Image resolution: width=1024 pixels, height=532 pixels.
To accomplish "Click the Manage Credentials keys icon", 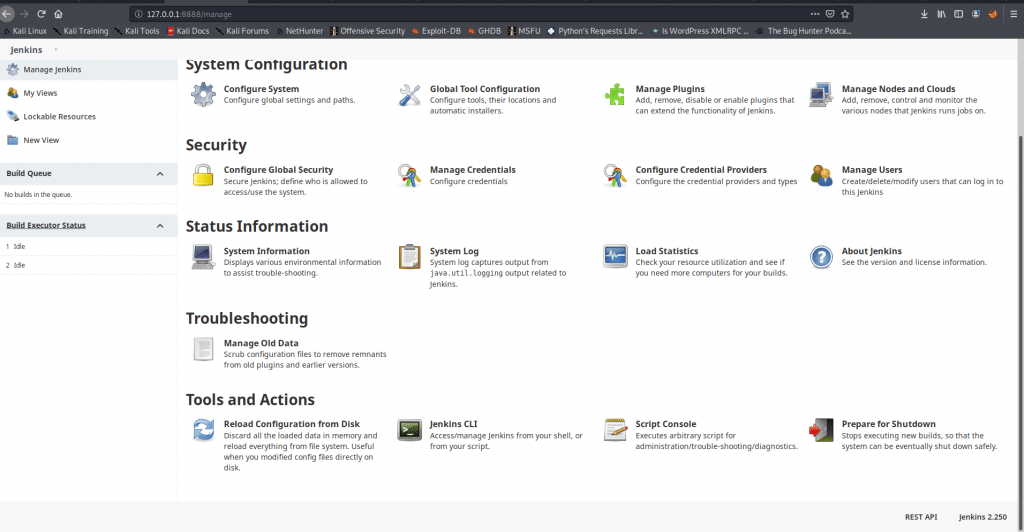I will (x=409, y=176).
